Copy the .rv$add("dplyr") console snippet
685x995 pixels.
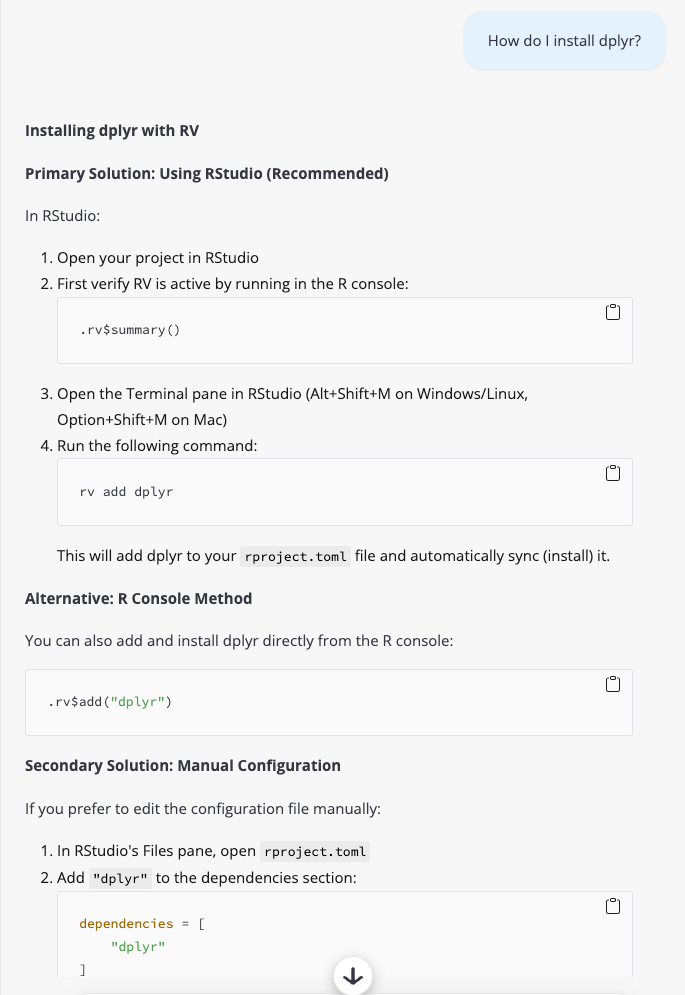(x=613, y=684)
